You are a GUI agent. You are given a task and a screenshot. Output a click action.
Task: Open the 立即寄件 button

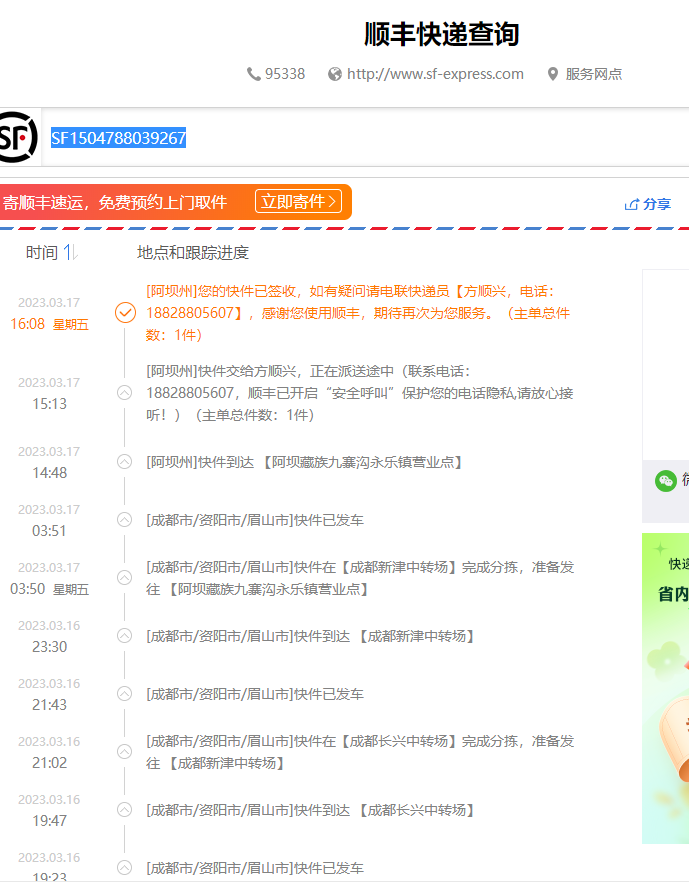coord(298,201)
